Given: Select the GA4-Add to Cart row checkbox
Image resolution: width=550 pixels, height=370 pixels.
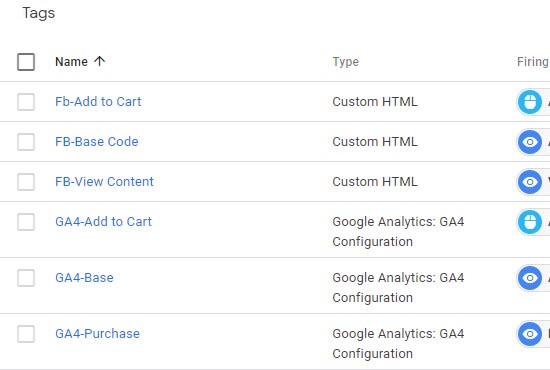Looking at the screenshot, I should [x=26, y=222].
